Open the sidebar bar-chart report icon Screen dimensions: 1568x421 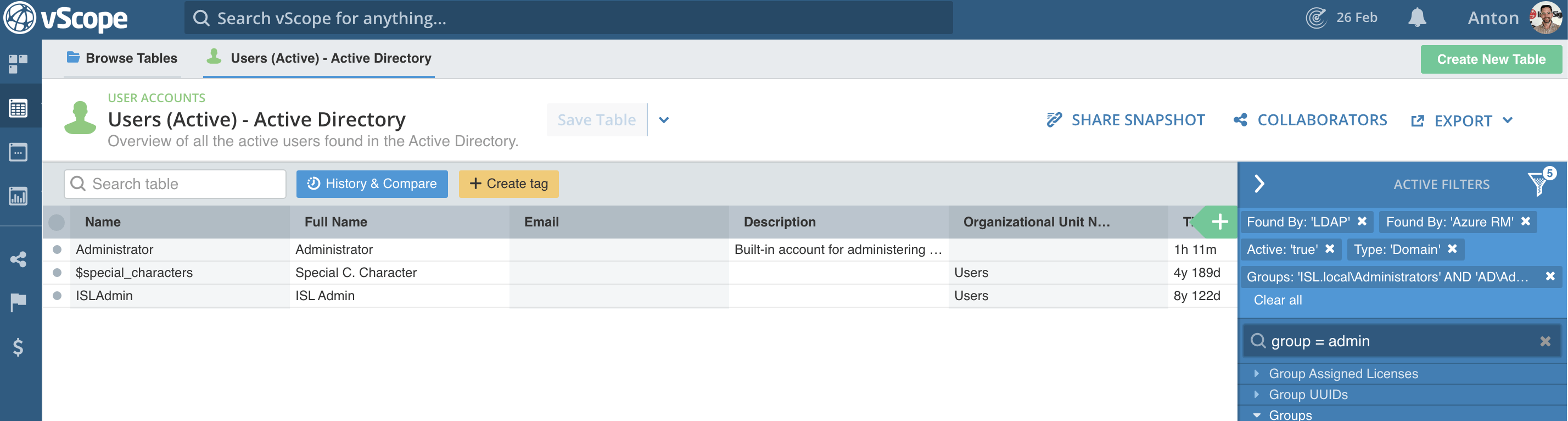click(18, 196)
